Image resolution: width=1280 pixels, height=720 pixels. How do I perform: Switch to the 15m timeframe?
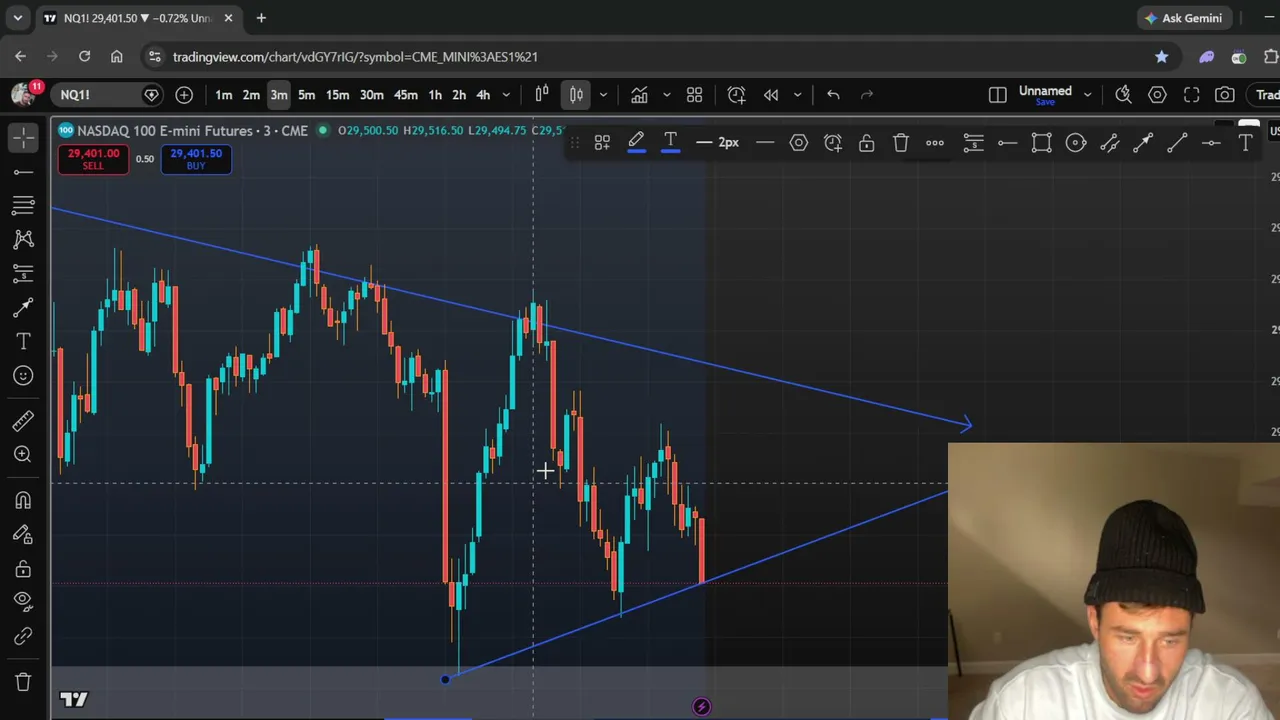(x=337, y=95)
